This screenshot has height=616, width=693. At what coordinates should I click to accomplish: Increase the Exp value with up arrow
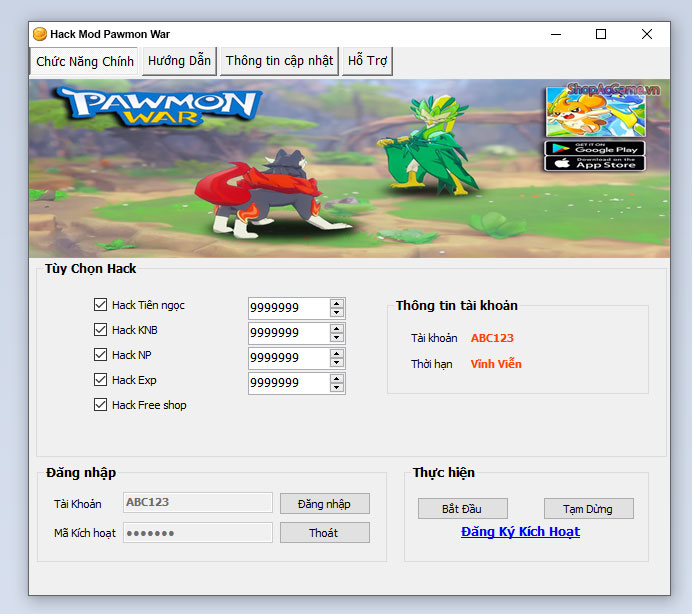pyautogui.click(x=337, y=379)
